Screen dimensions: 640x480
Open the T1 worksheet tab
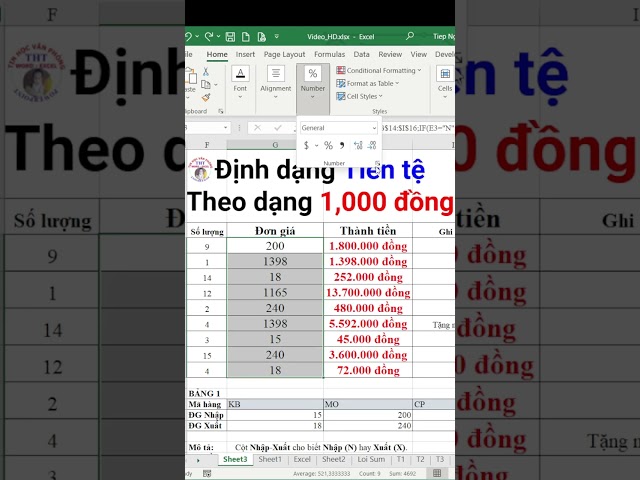click(401, 459)
